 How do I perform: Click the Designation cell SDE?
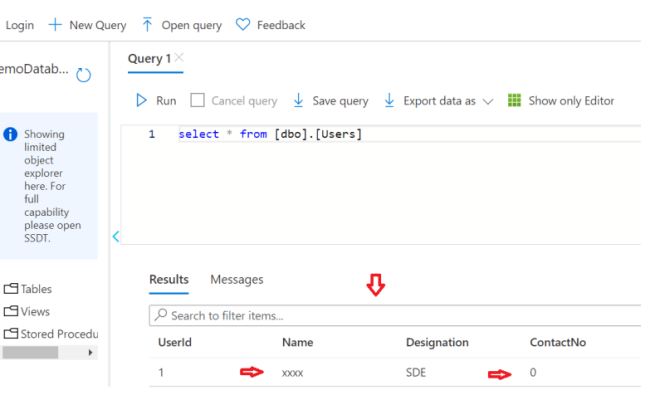coord(416,372)
